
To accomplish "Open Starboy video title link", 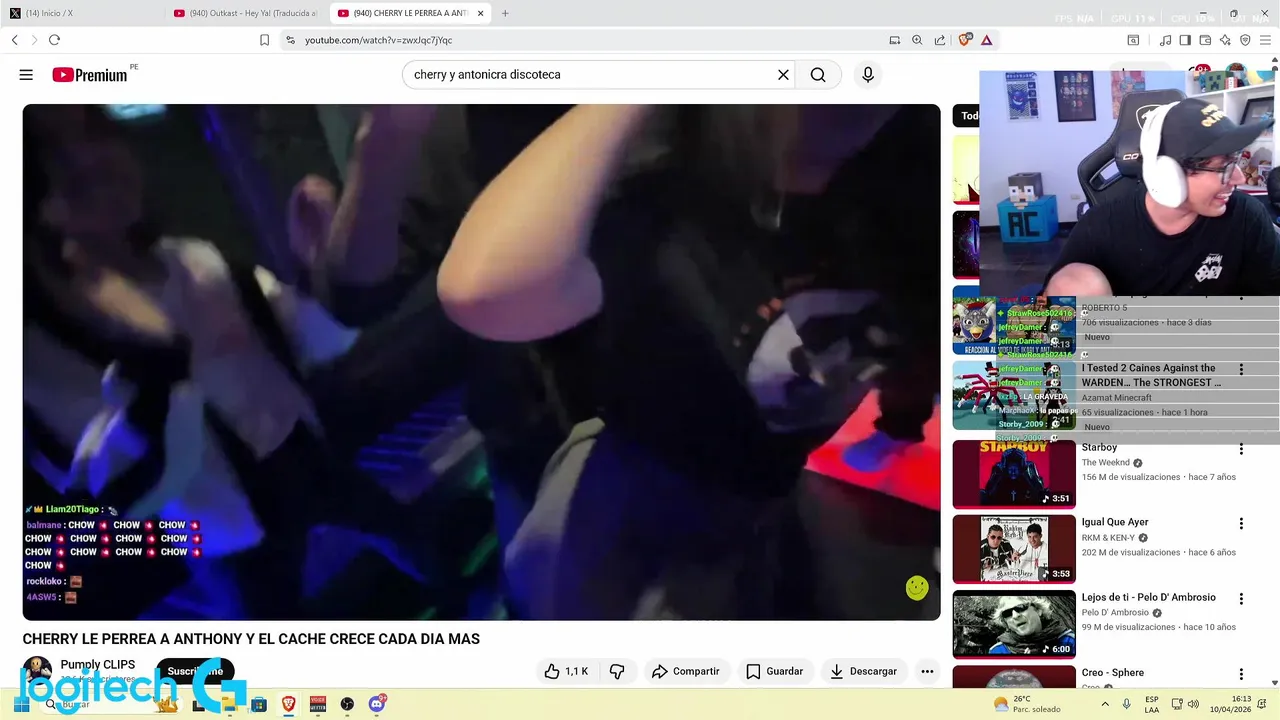I will point(1099,447).
